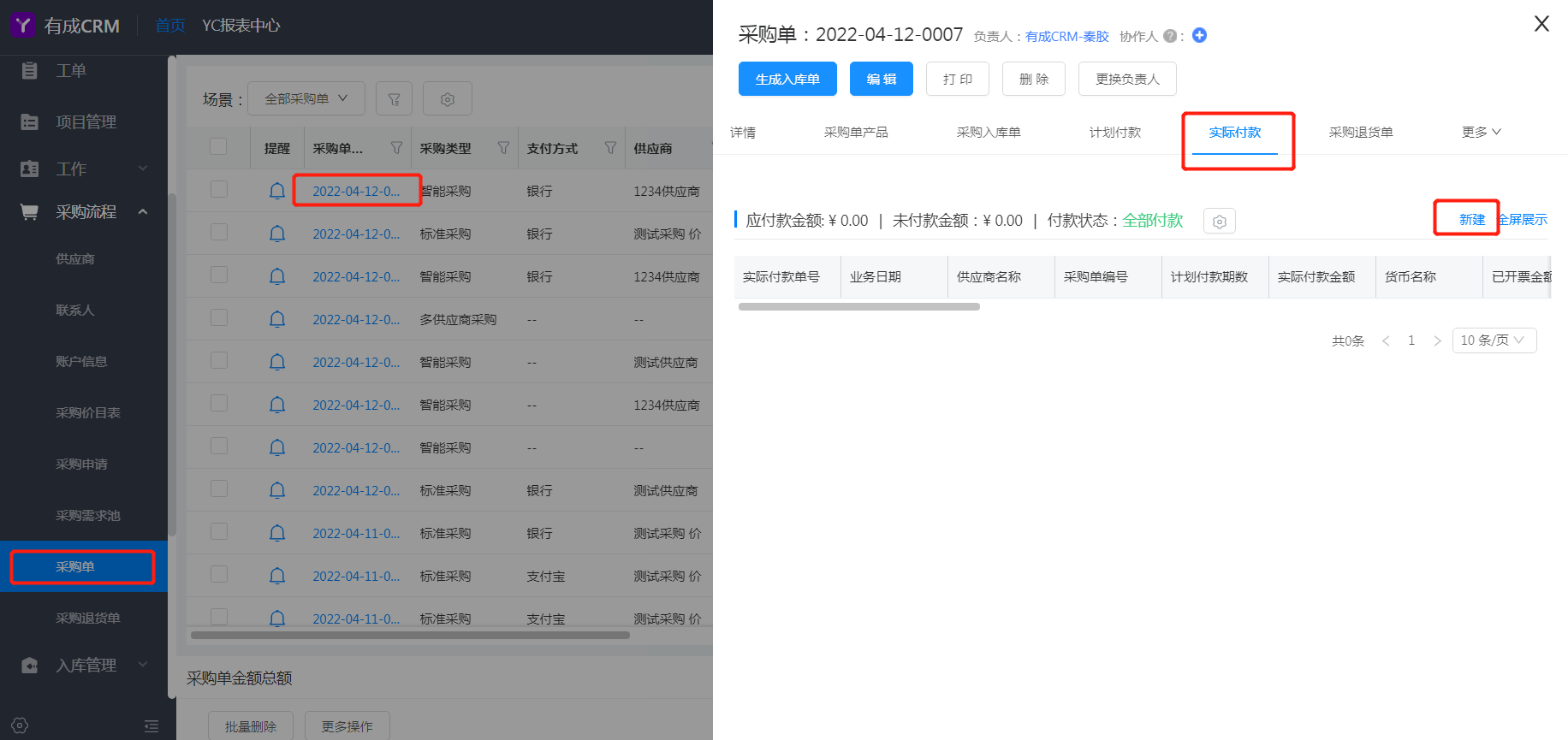This screenshot has height=740, width=1568.
Task: Open settings gear at sidebar bottom
Action: pos(20,725)
